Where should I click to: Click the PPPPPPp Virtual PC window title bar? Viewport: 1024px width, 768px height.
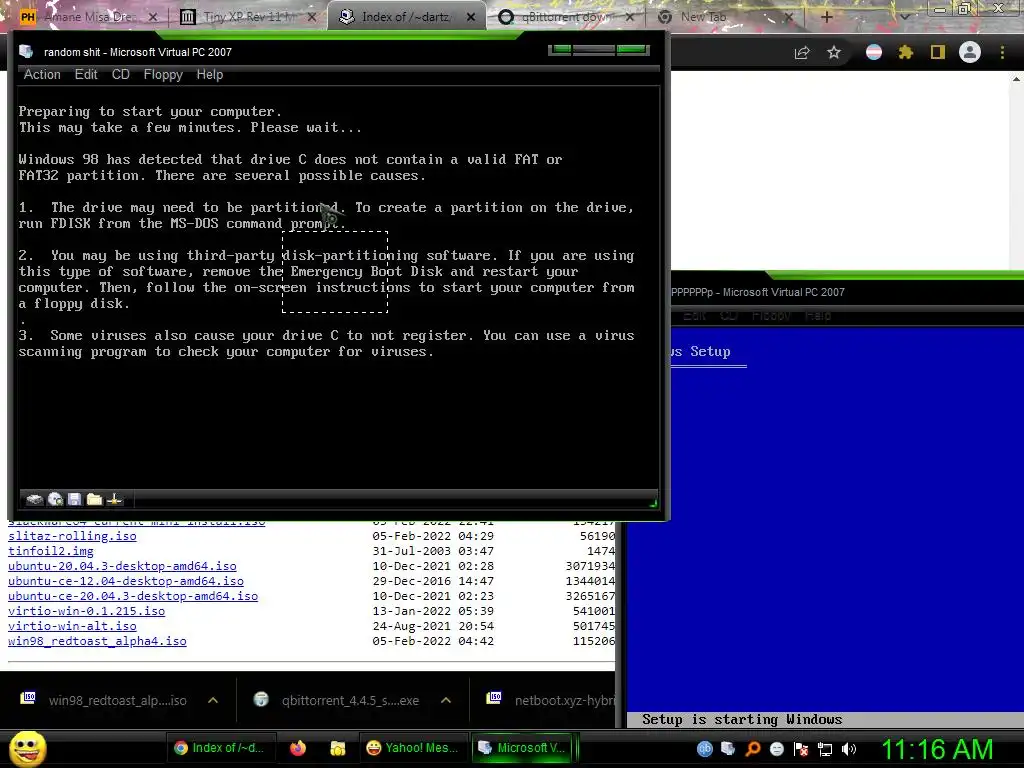tap(847, 292)
